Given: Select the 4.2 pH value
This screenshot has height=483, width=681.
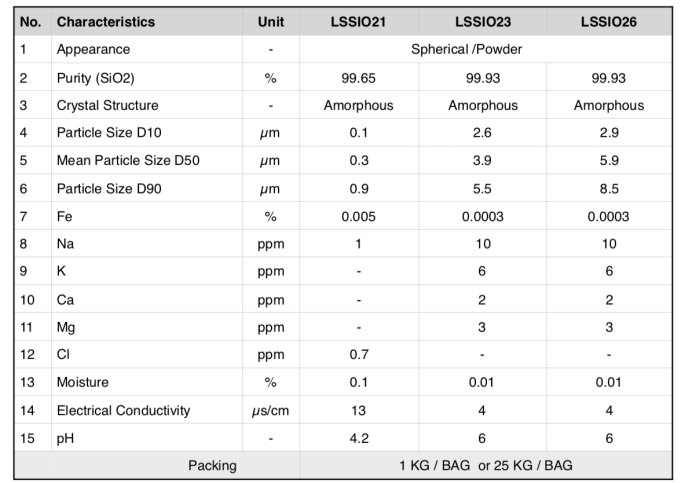Looking at the screenshot, I should pos(358,438).
